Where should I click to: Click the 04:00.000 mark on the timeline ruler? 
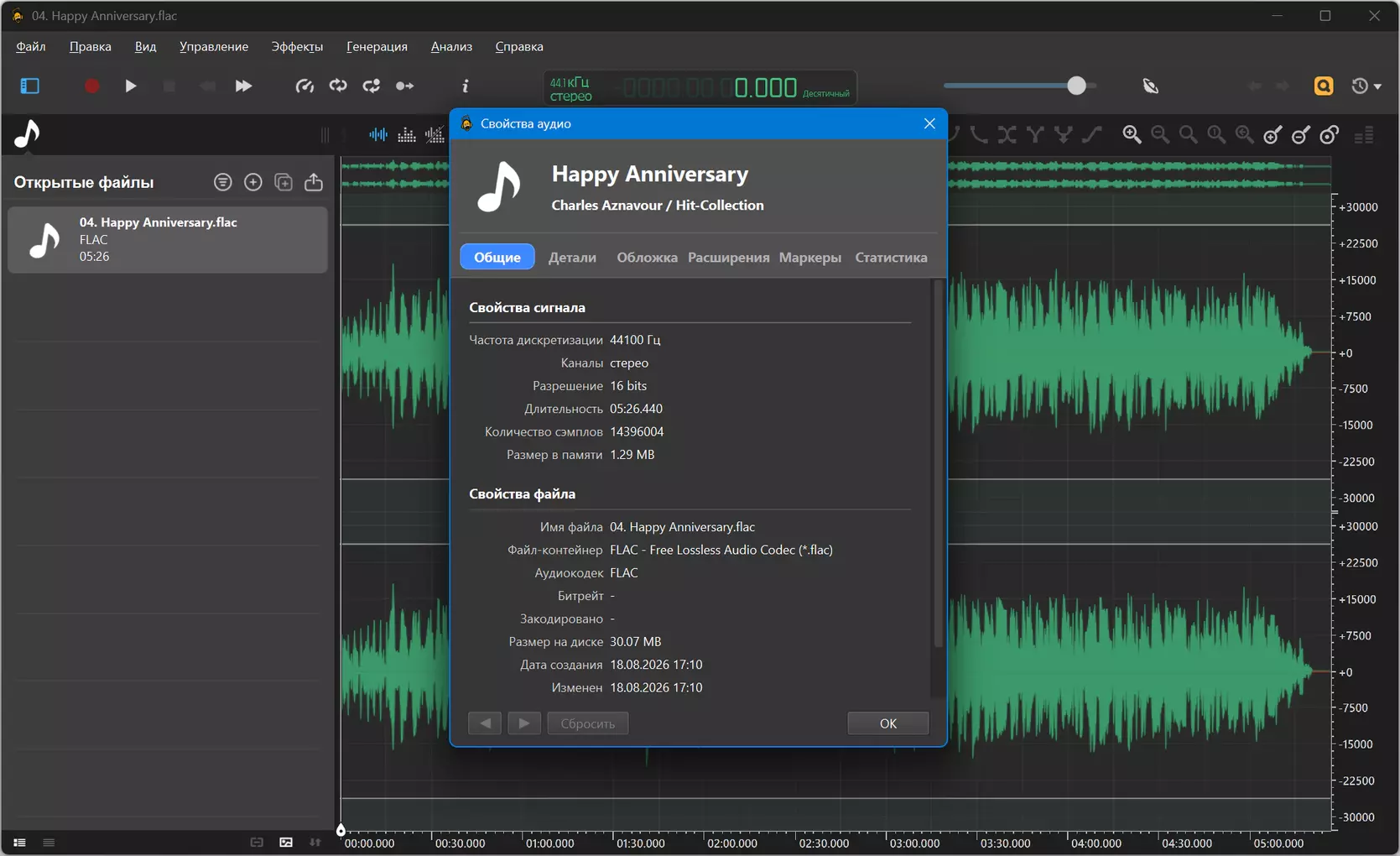pos(1096,843)
